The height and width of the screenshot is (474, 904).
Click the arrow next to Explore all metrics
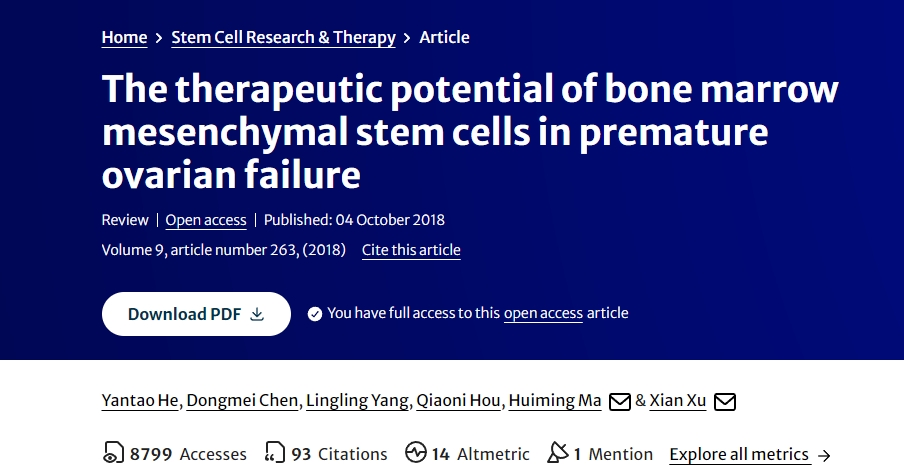tap(824, 455)
